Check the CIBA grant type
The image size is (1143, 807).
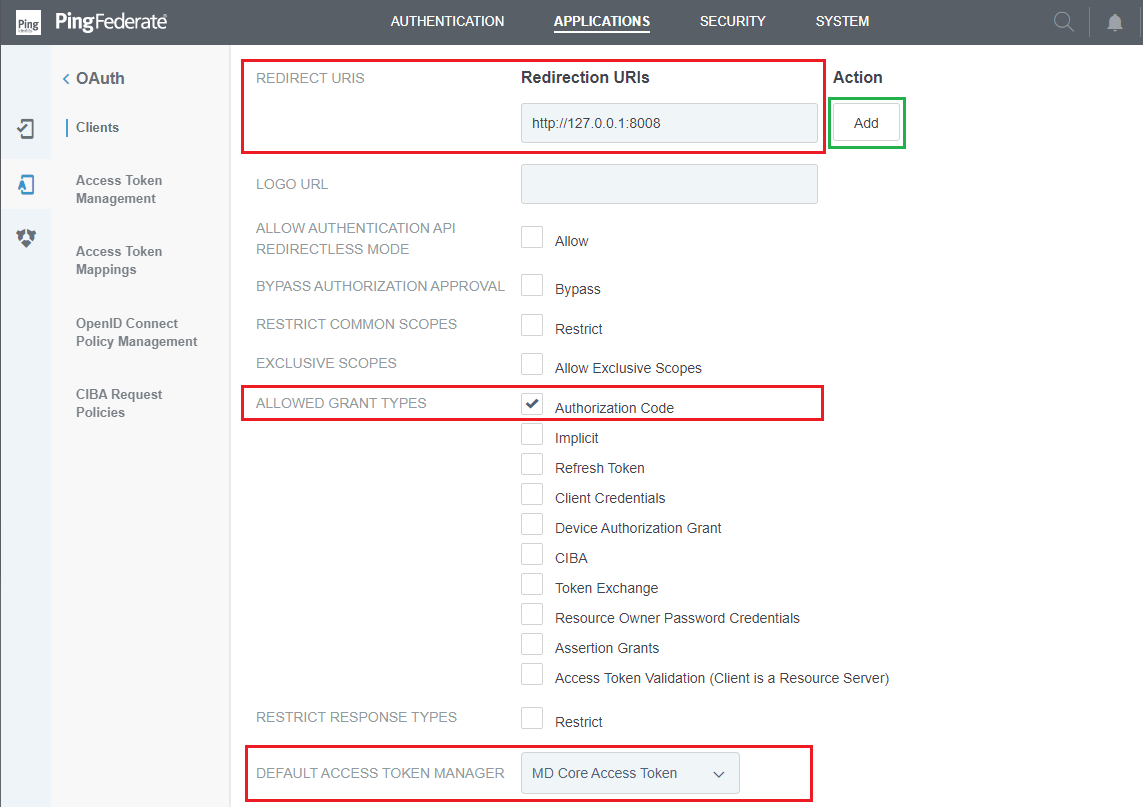532,554
